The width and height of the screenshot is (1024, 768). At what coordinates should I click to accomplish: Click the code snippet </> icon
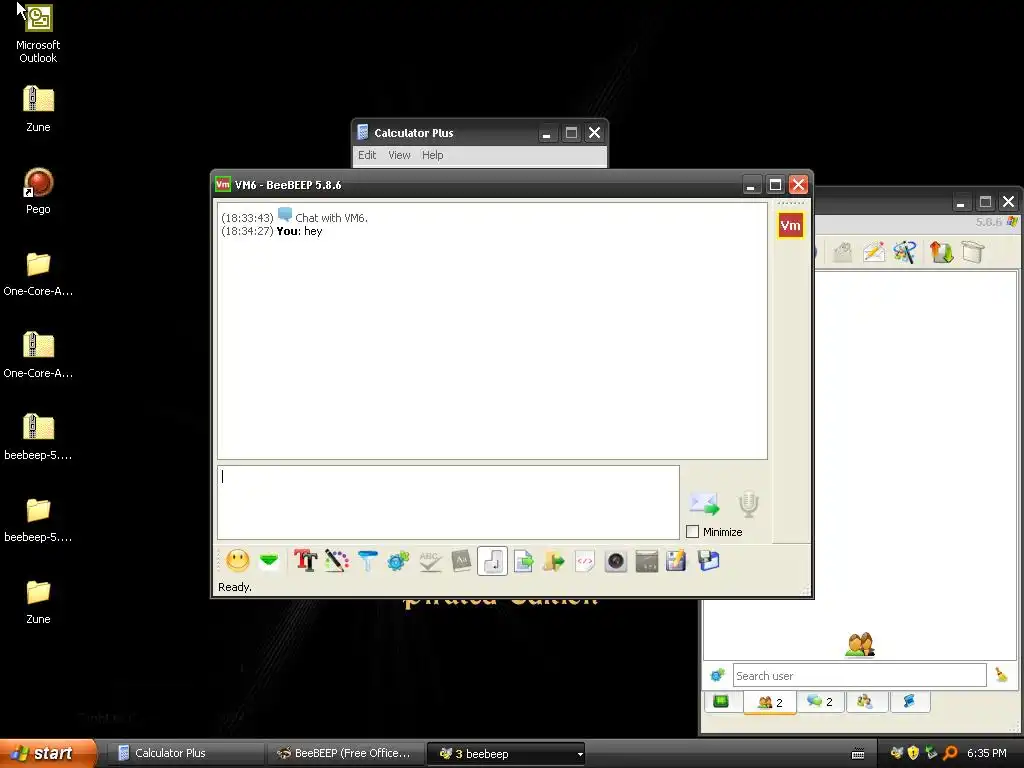[x=584, y=560]
